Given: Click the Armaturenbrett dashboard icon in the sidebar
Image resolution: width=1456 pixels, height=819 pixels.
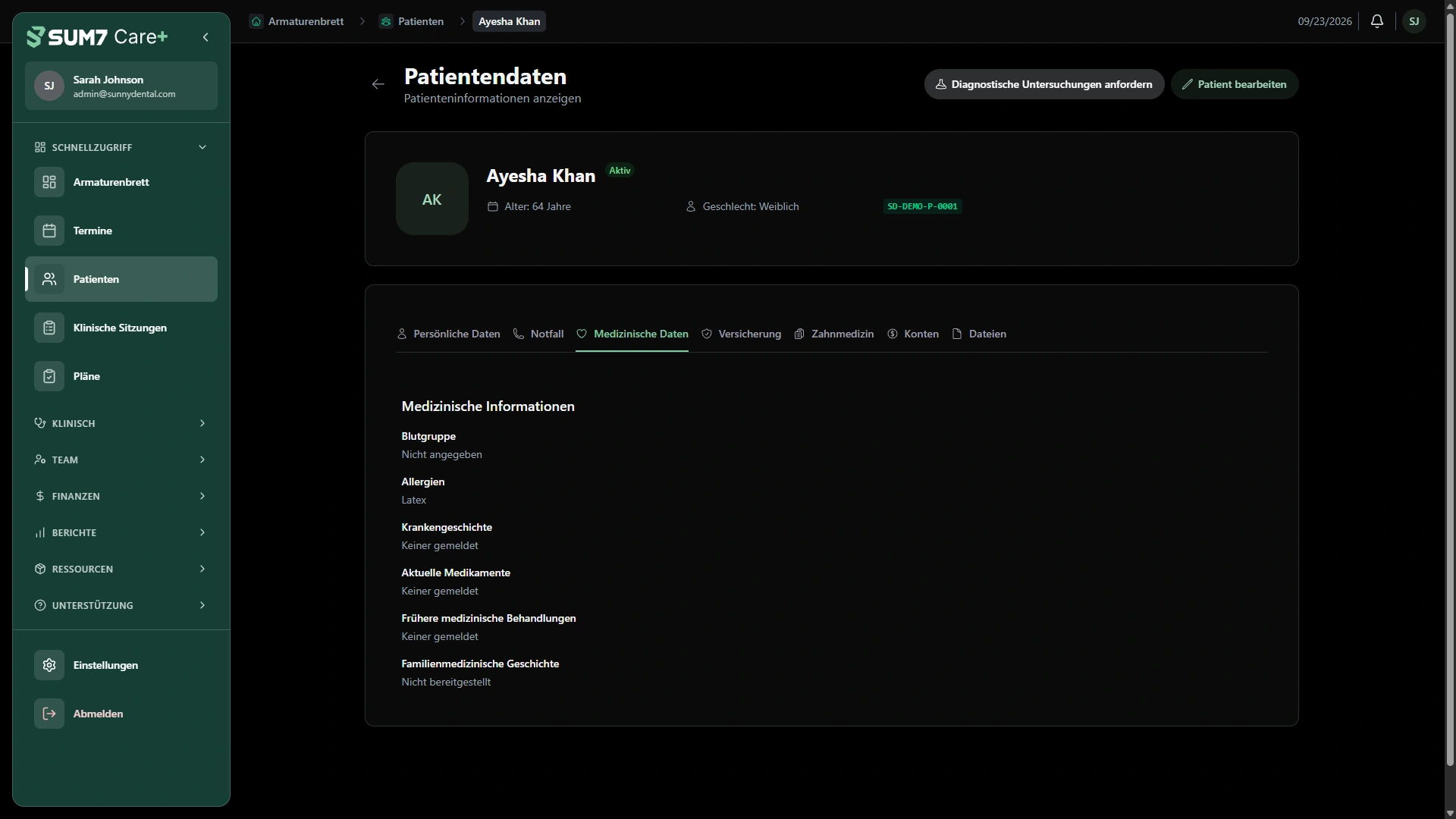Looking at the screenshot, I should [x=49, y=182].
